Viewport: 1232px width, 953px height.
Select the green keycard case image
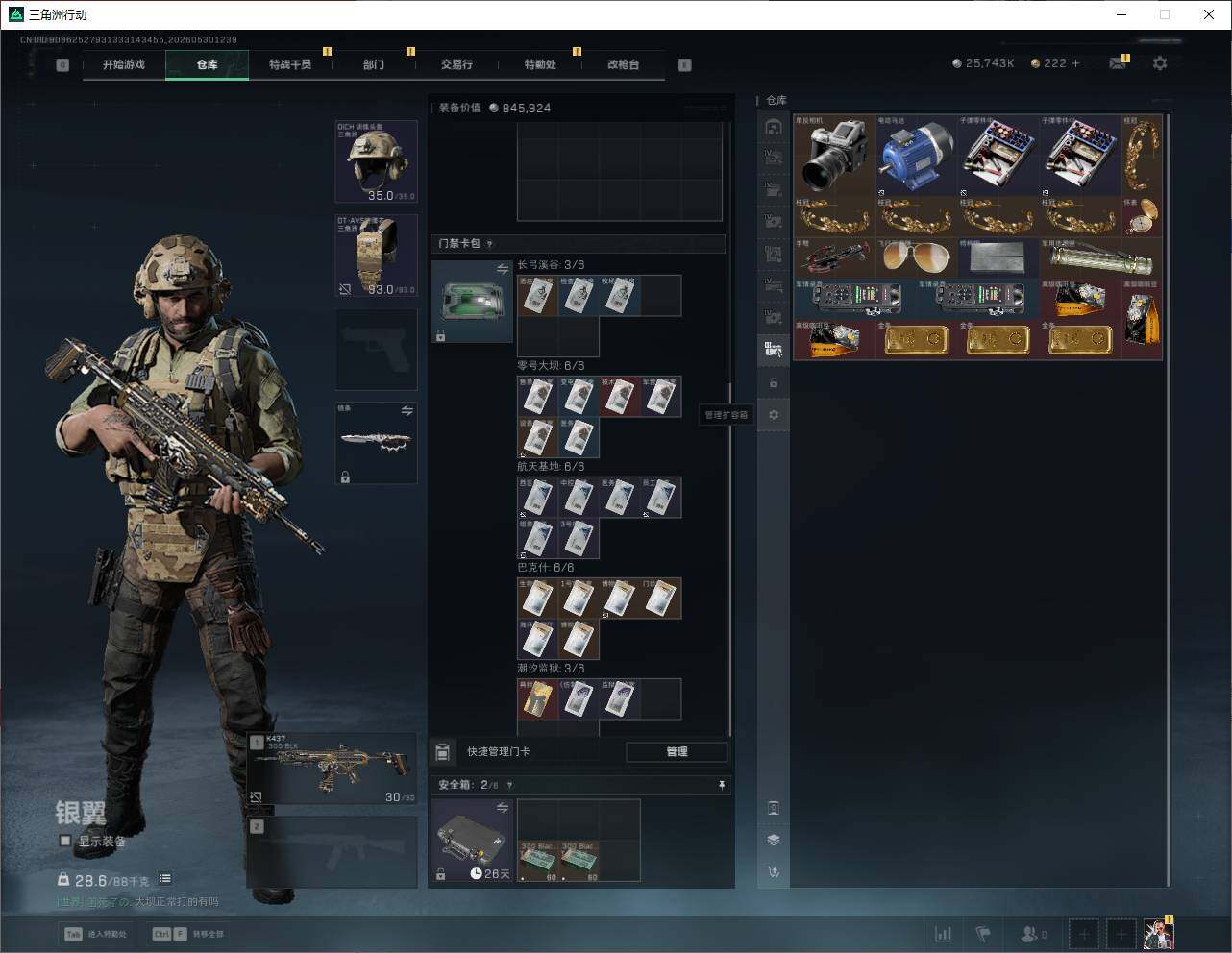coord(472,302)
